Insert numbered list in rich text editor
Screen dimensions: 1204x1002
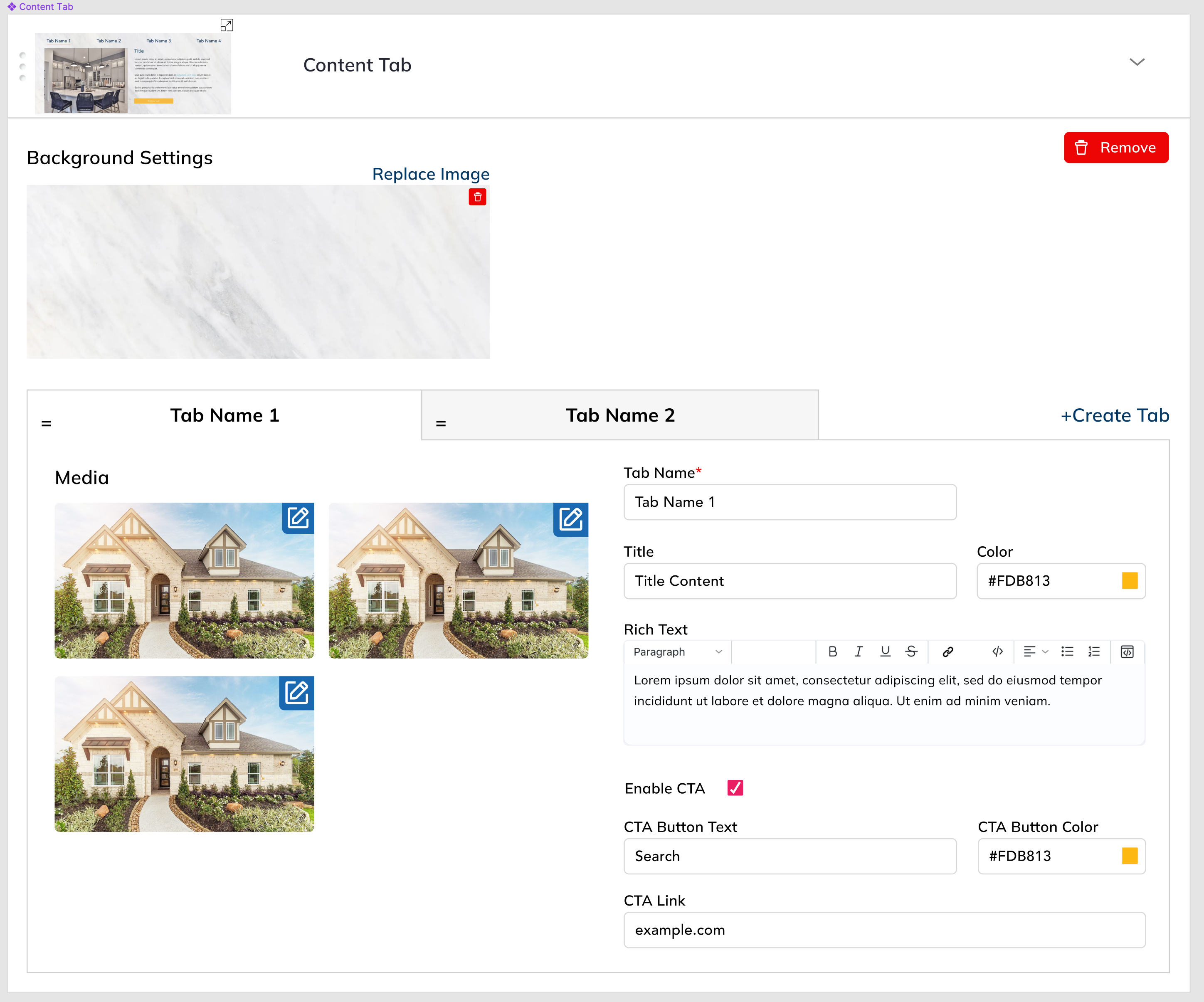tap(1094, 652)
